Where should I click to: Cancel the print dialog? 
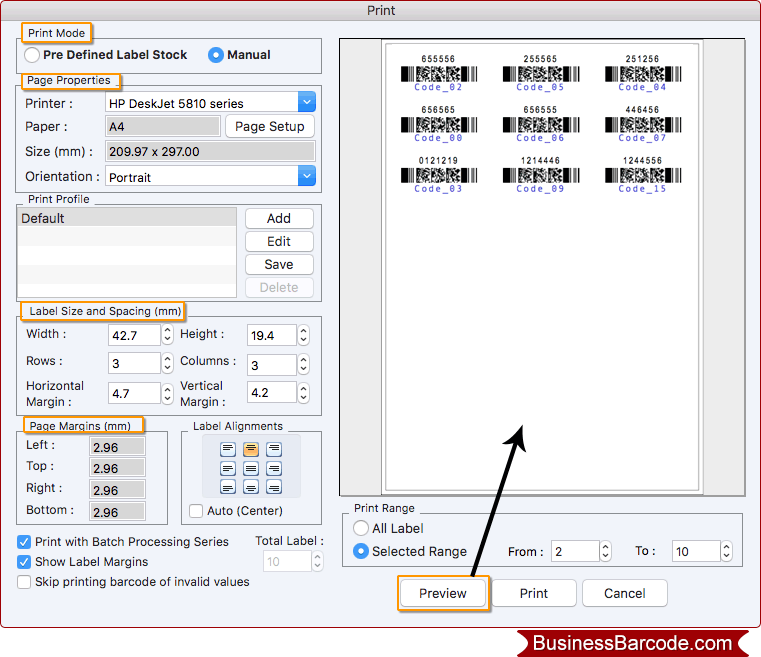[625, 593]
